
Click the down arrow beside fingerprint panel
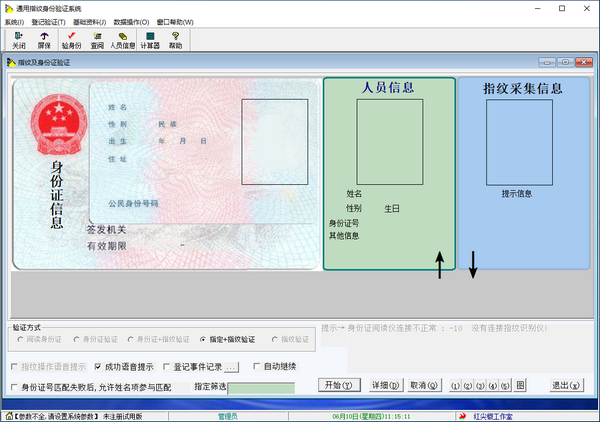474,264
